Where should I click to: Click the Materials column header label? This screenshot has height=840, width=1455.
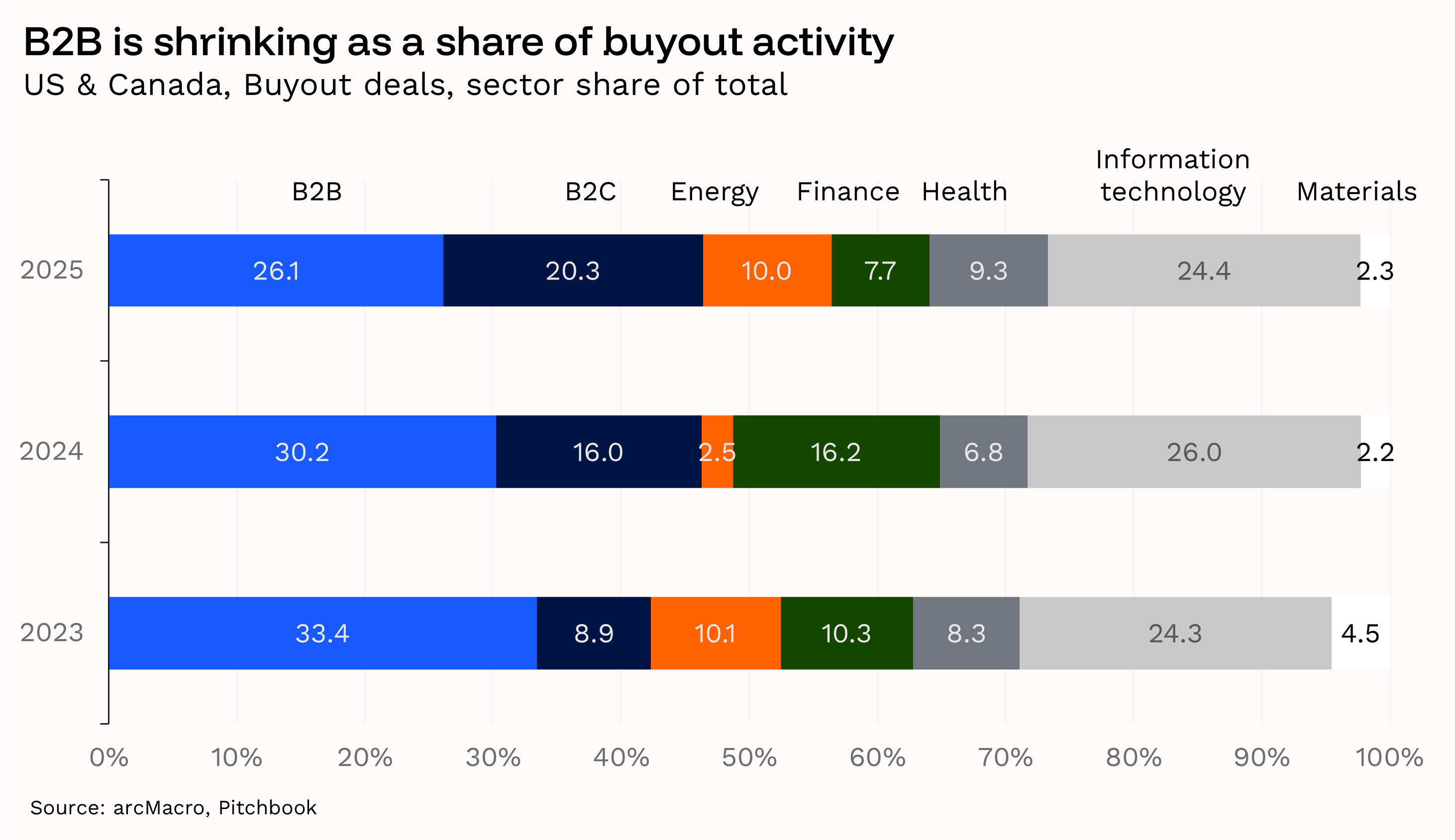click(x=1356, y=191)
